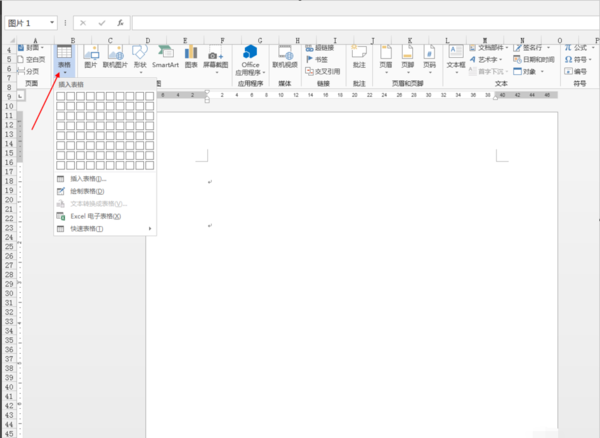Click the select-all corner triangle
The width and height of the screenshot is (600, 438).
coord(11,40)
